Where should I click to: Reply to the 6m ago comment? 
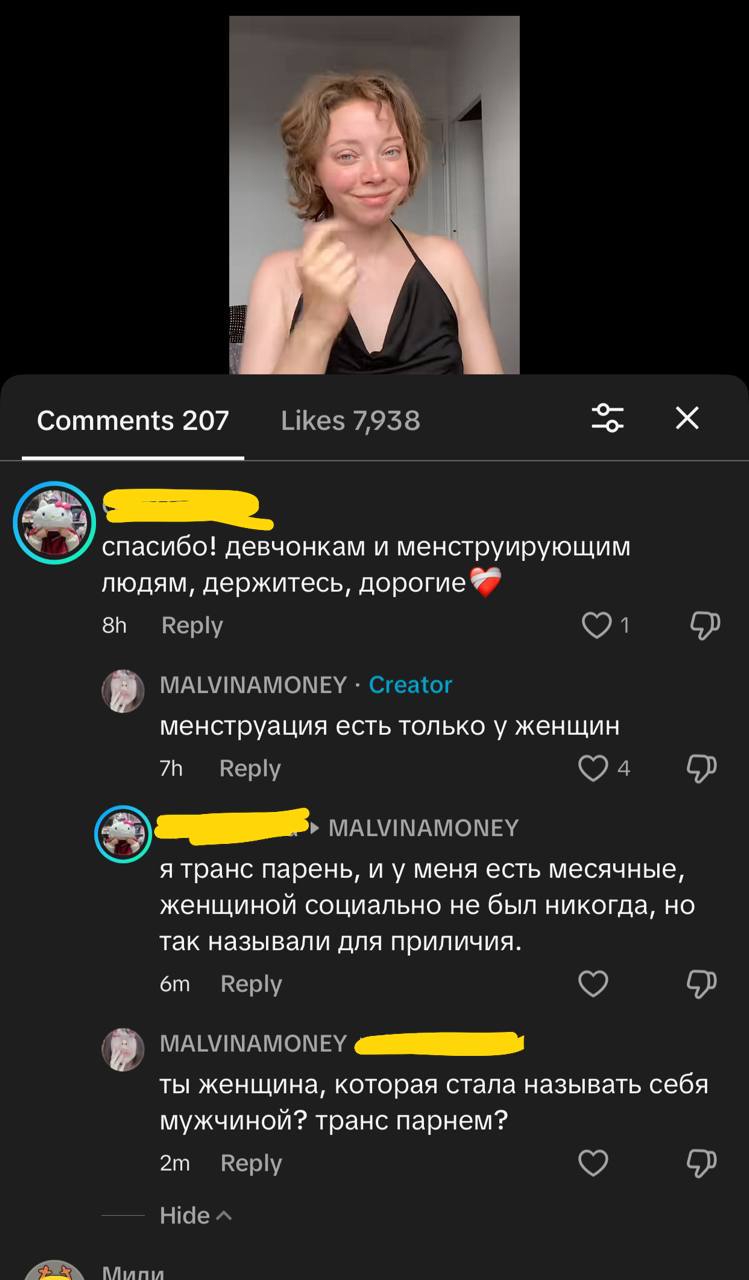tap(251, 984)
